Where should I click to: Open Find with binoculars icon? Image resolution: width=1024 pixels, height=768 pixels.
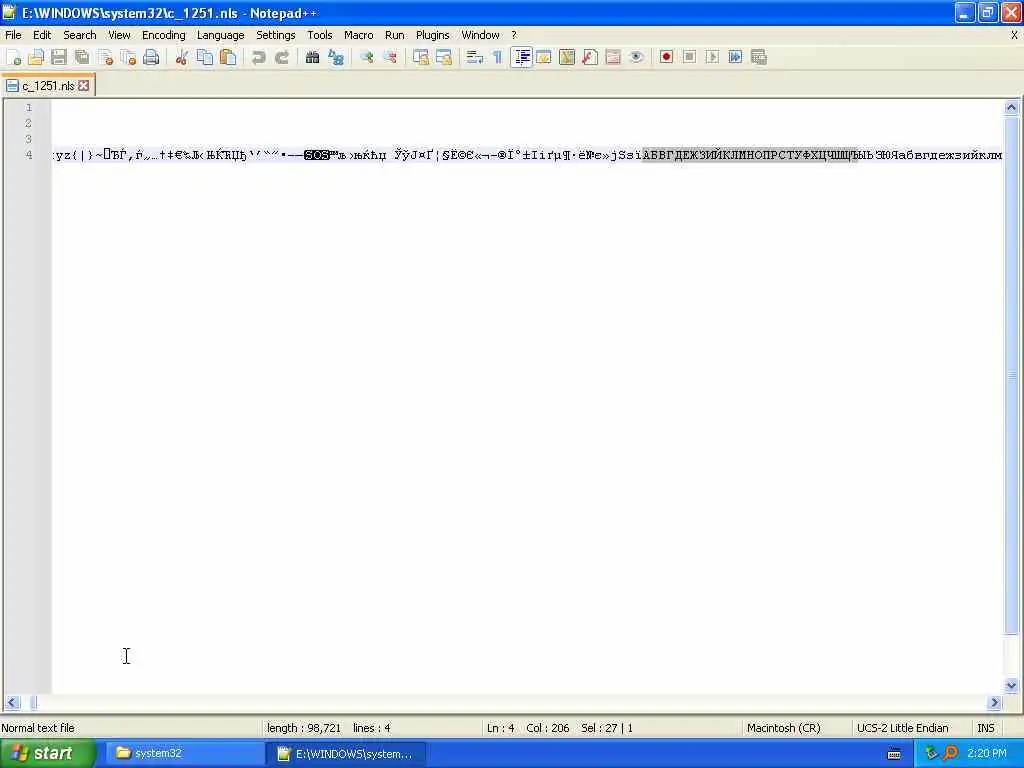(x=312, y=57)
